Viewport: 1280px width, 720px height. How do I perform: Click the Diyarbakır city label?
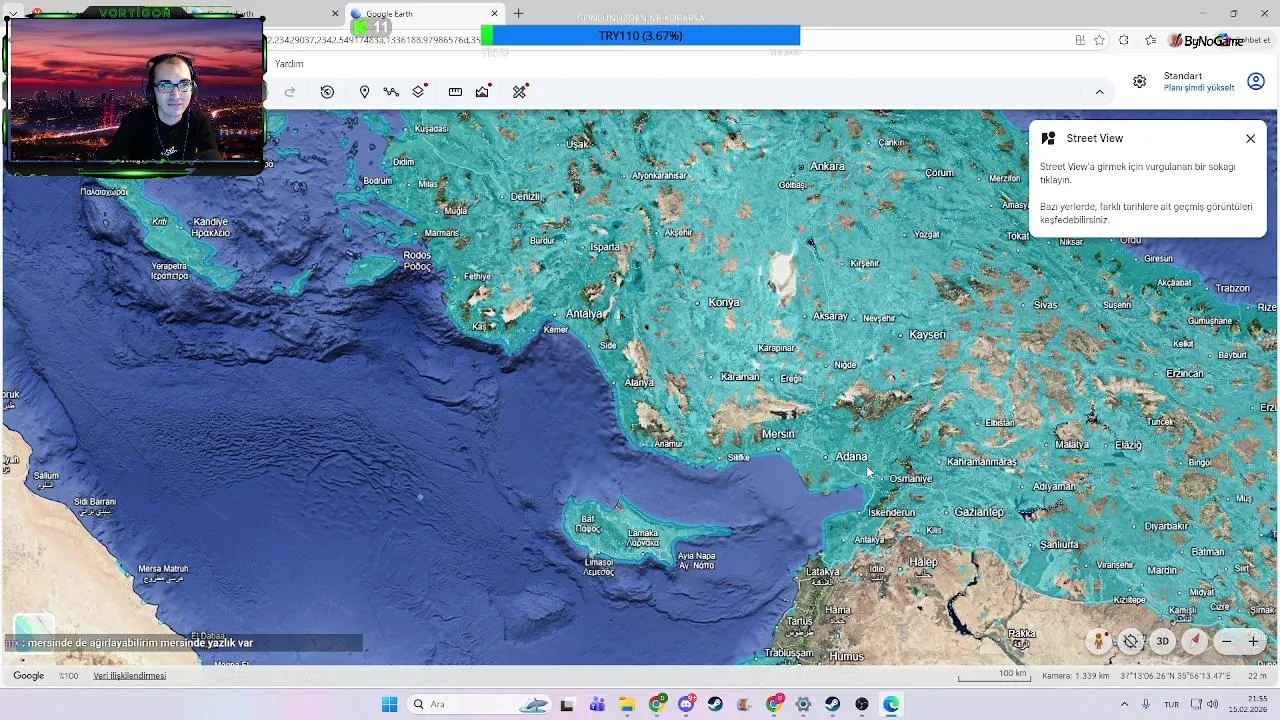coord(1167,526)
